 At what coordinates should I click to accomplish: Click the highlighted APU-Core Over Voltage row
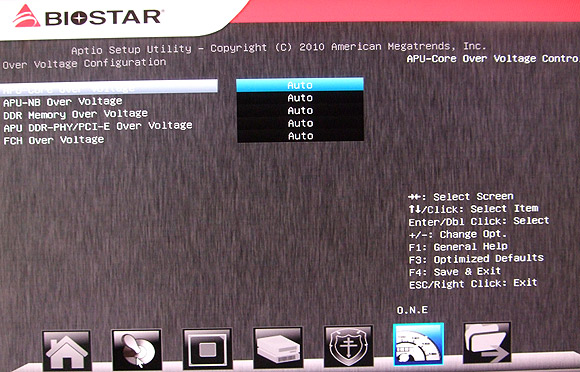(x=109, y=87)
